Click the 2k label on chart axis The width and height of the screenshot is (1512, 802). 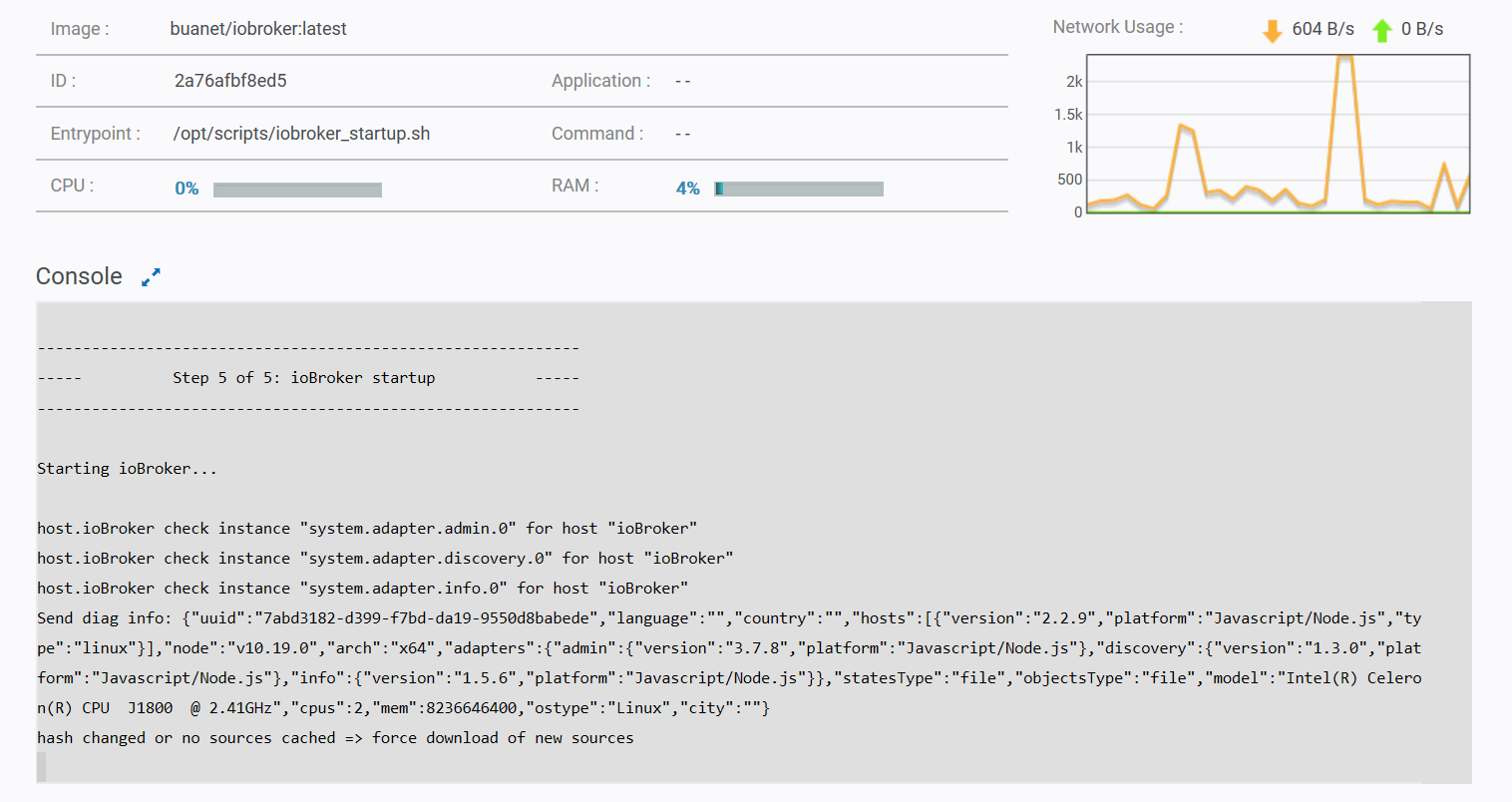tap(1074, 82)
